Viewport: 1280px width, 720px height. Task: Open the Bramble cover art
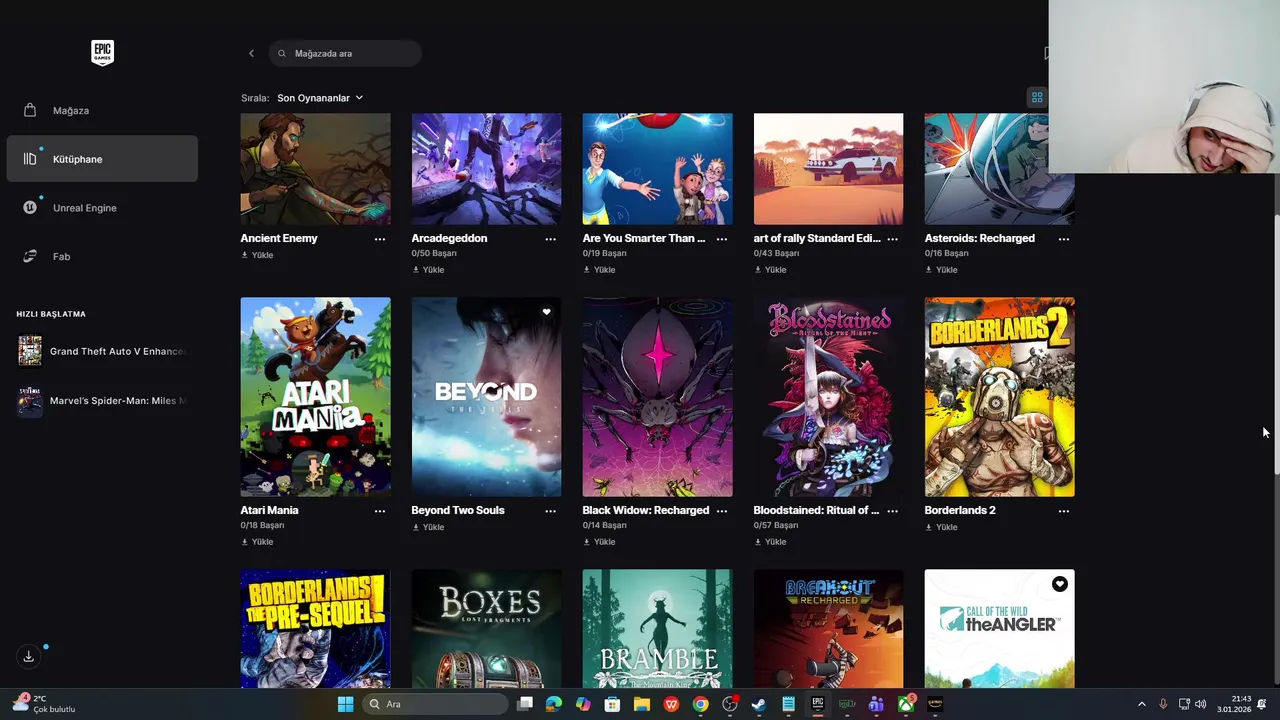[x=657, y=629]
